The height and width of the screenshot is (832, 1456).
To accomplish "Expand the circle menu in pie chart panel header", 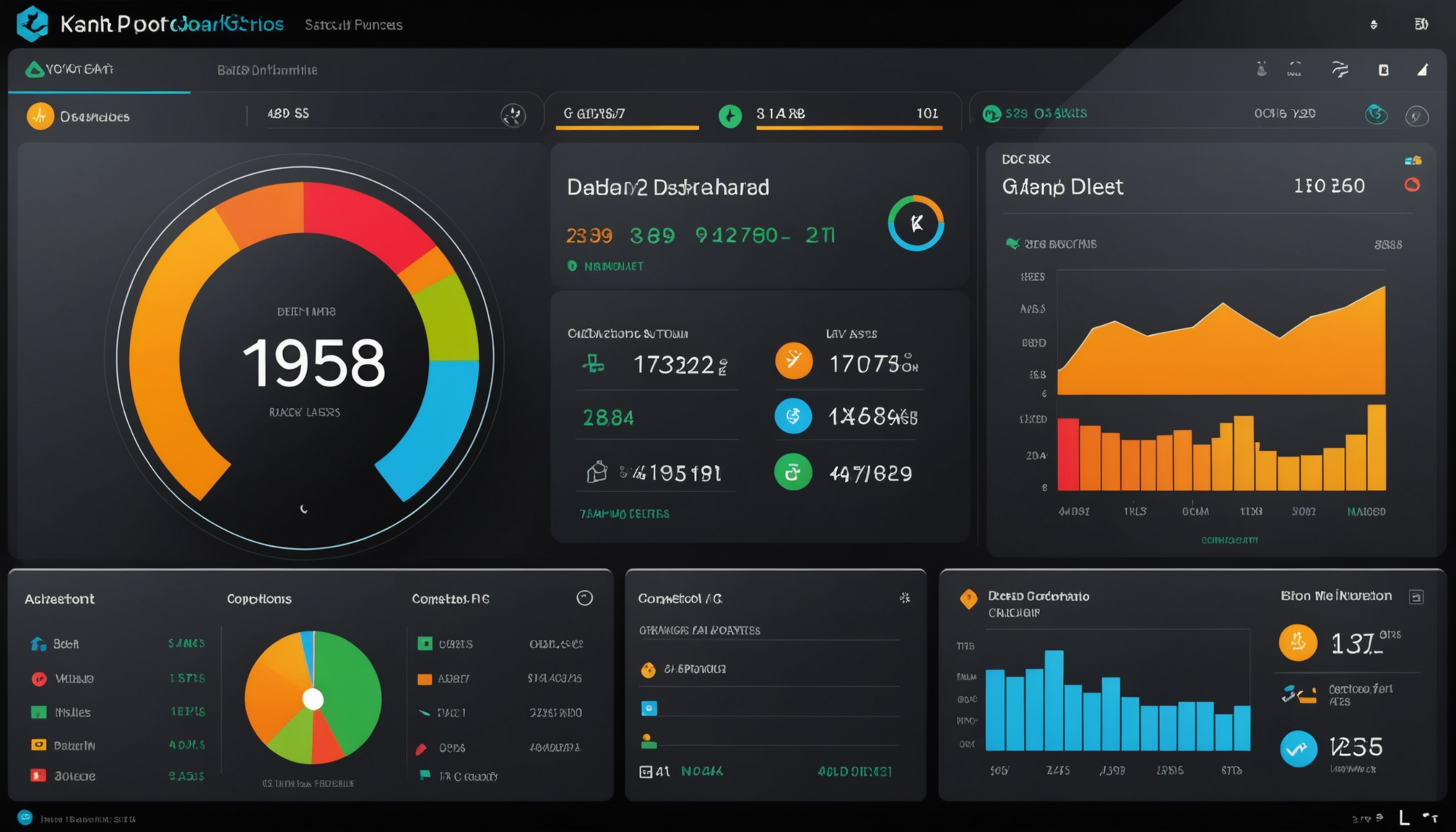I will click(585, 598).
